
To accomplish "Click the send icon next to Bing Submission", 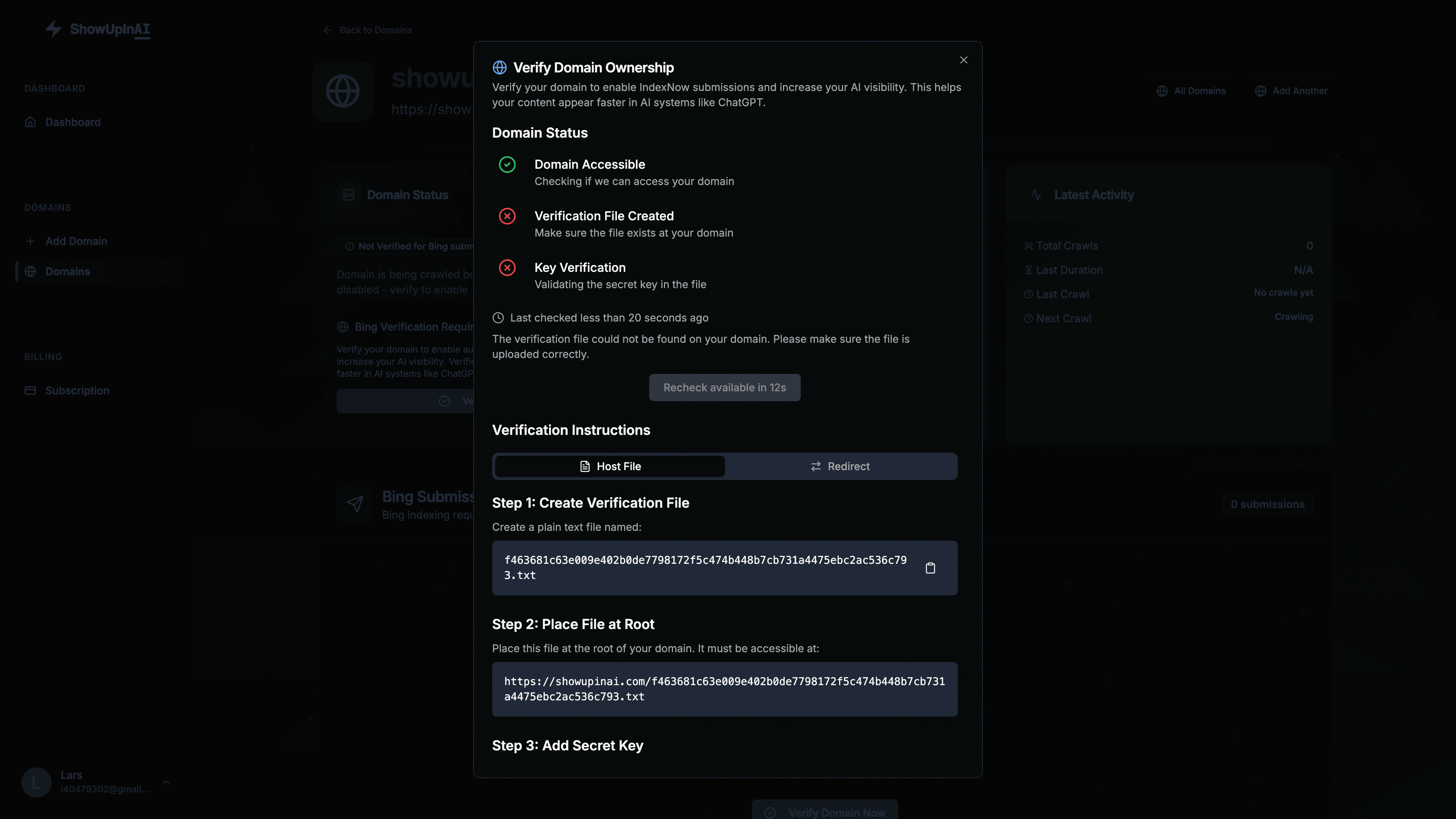I will (355, 503).
